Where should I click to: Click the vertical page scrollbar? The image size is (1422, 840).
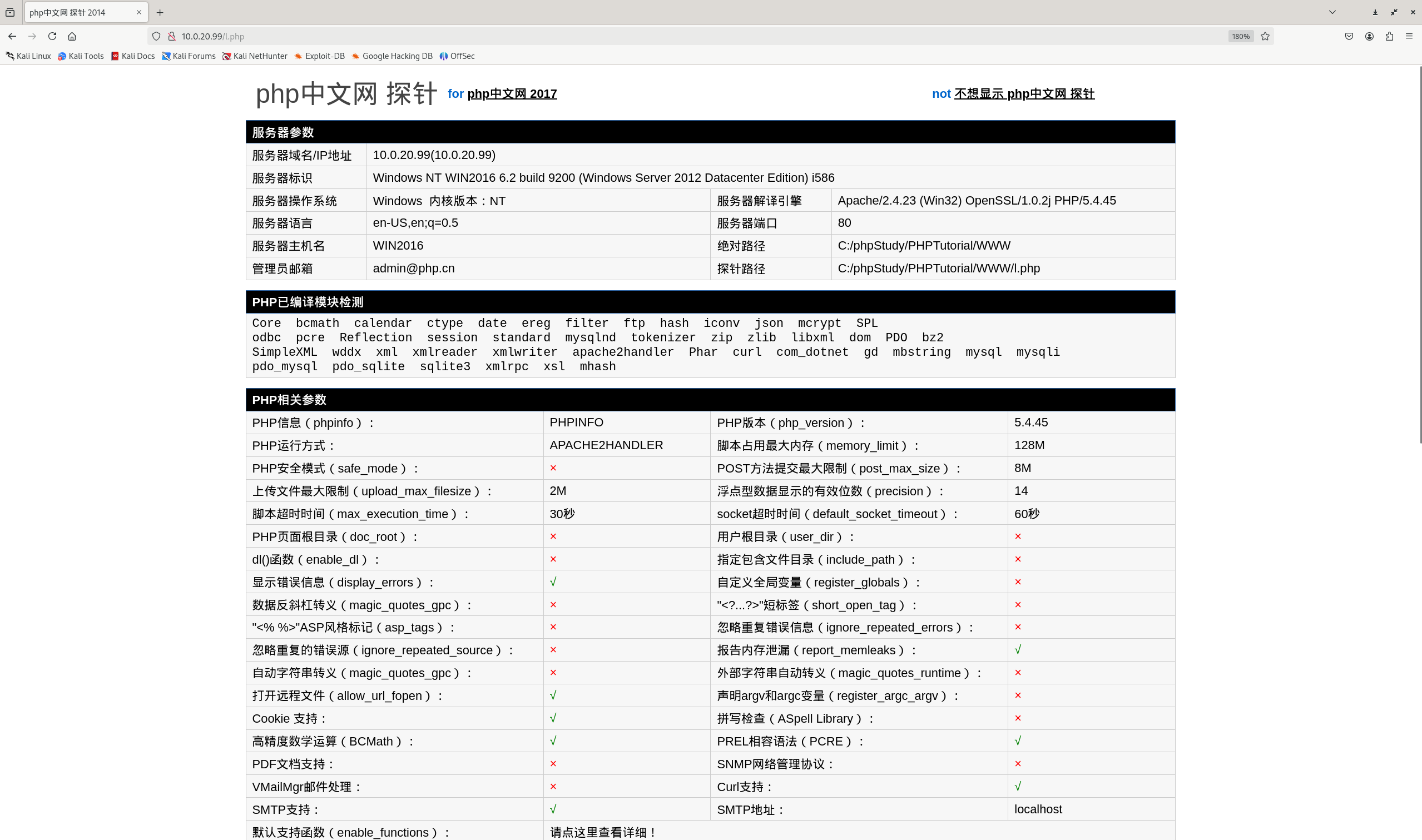(1420, 255)
